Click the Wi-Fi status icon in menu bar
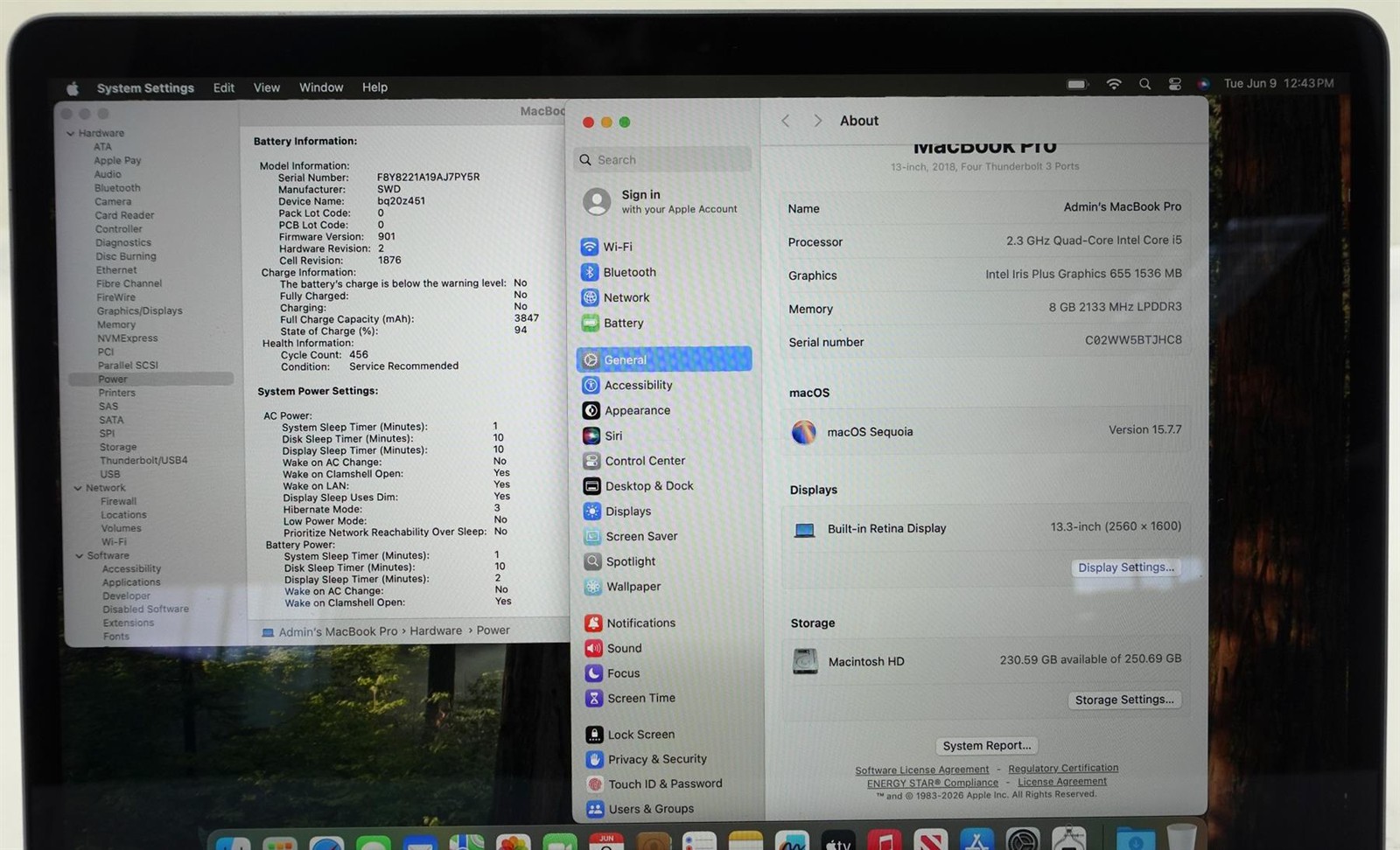This screenshot has height=850, width=1400. 1114,84
